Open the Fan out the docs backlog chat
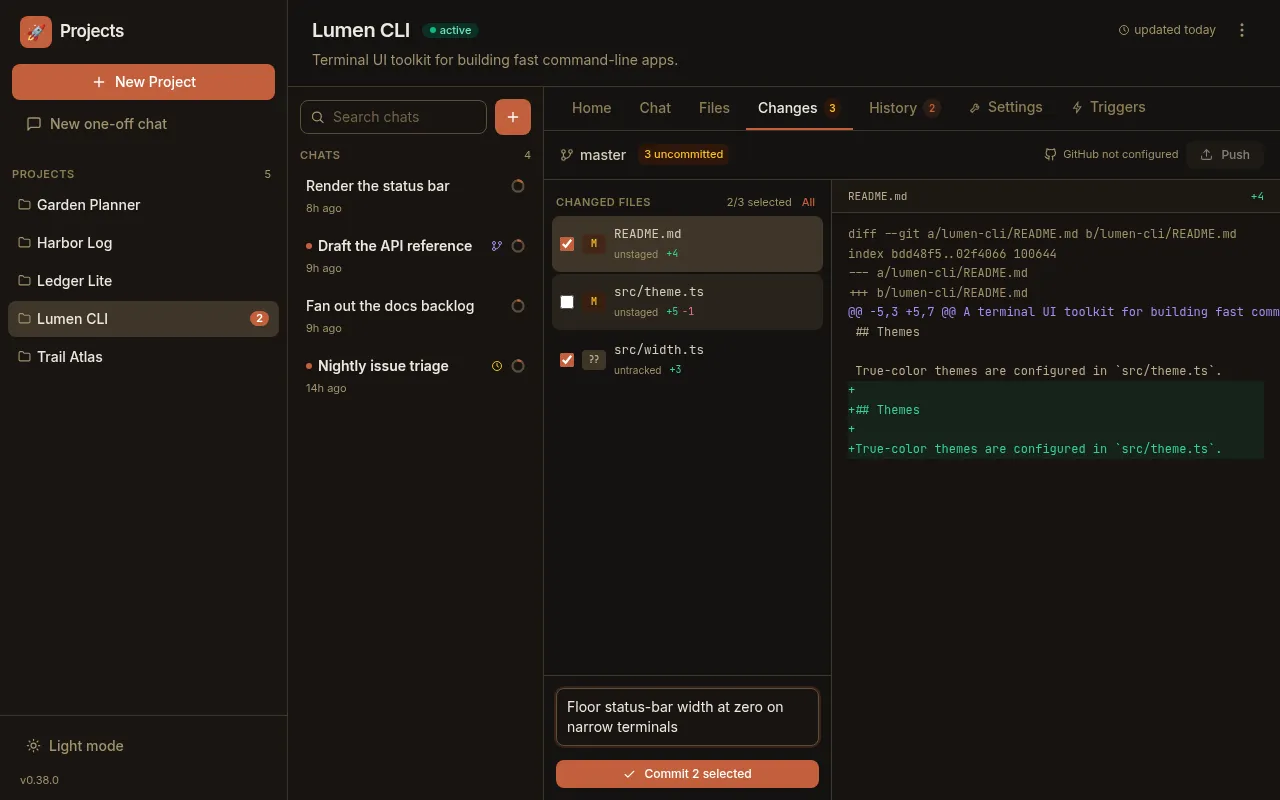 click(415, 316)
